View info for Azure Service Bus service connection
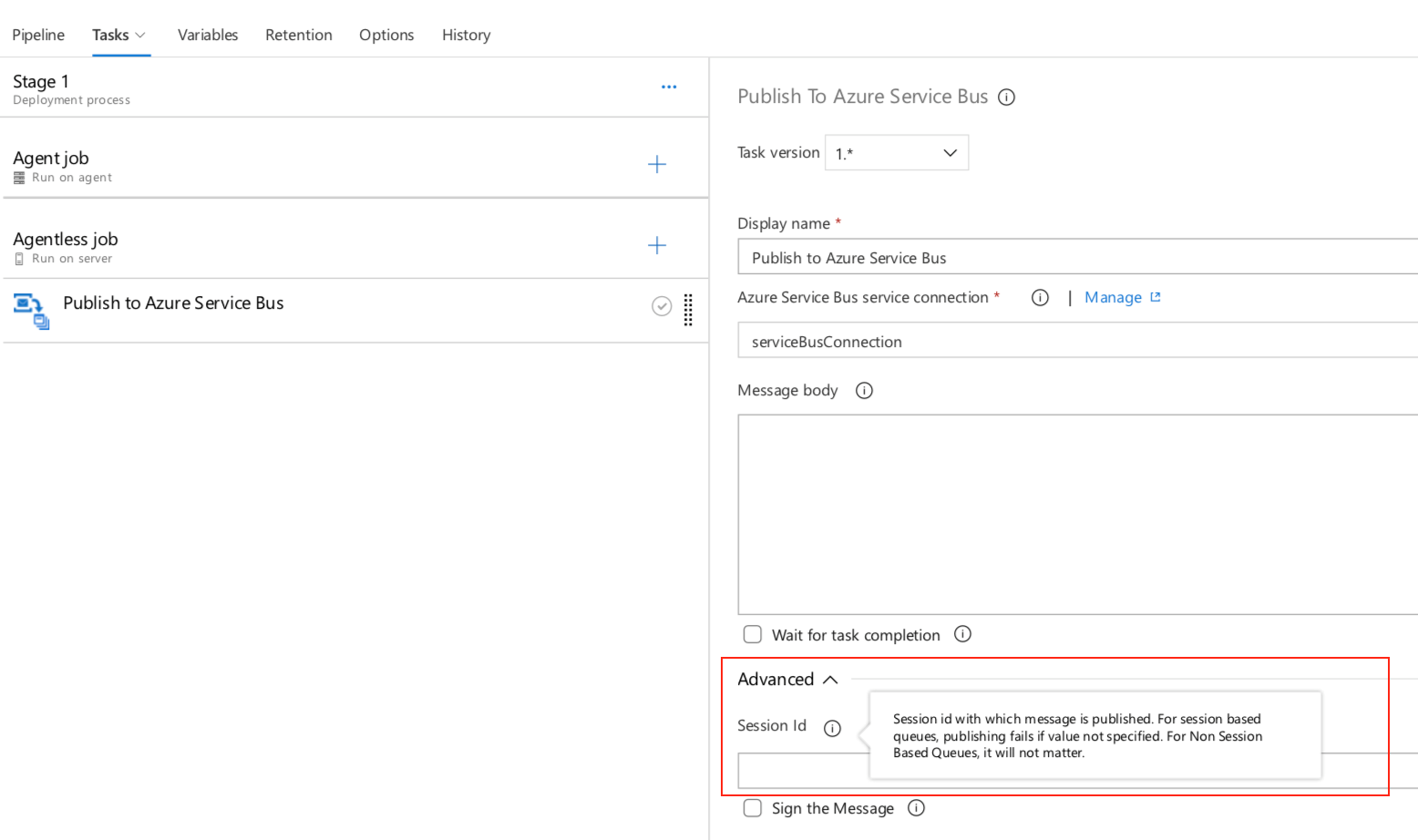 tap(1039, 297)
